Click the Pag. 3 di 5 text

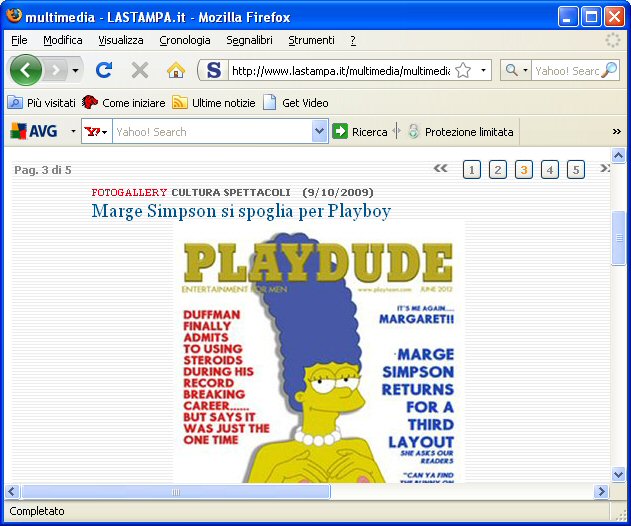(43, 170)
